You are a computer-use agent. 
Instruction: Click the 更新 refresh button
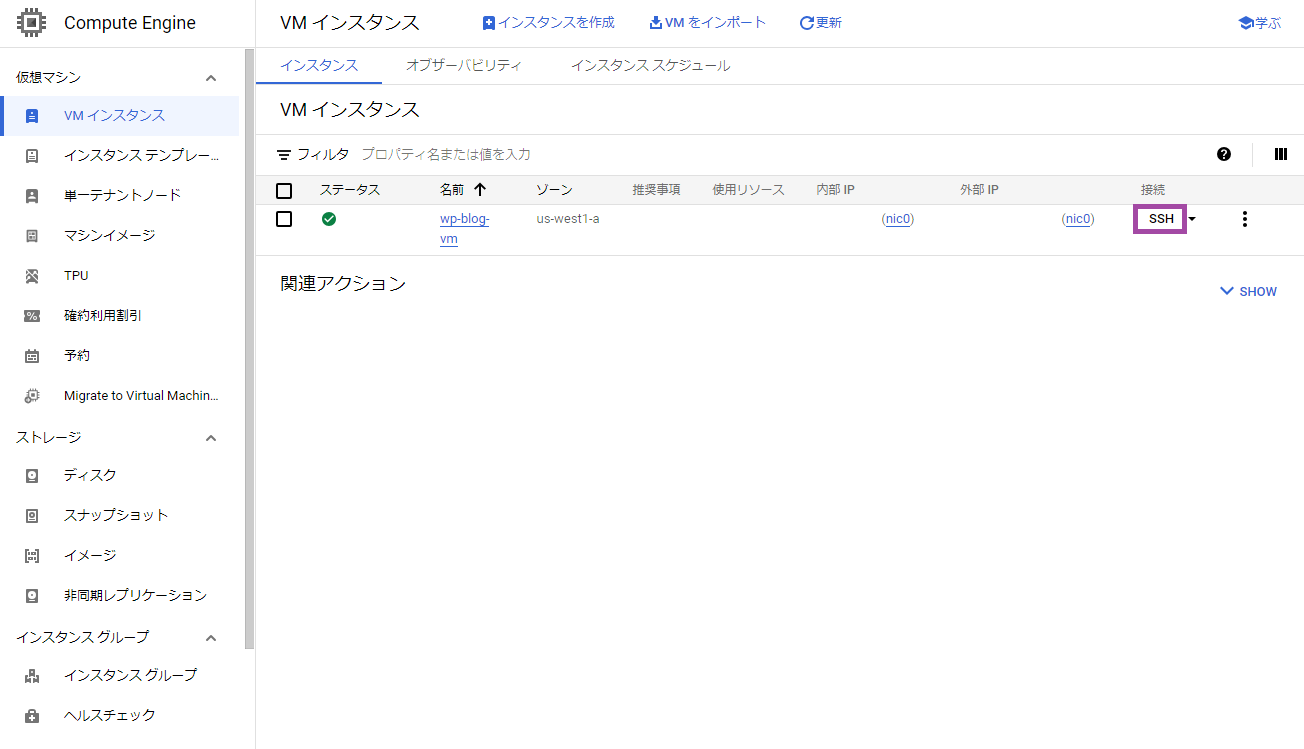click(x=820, y=22)
